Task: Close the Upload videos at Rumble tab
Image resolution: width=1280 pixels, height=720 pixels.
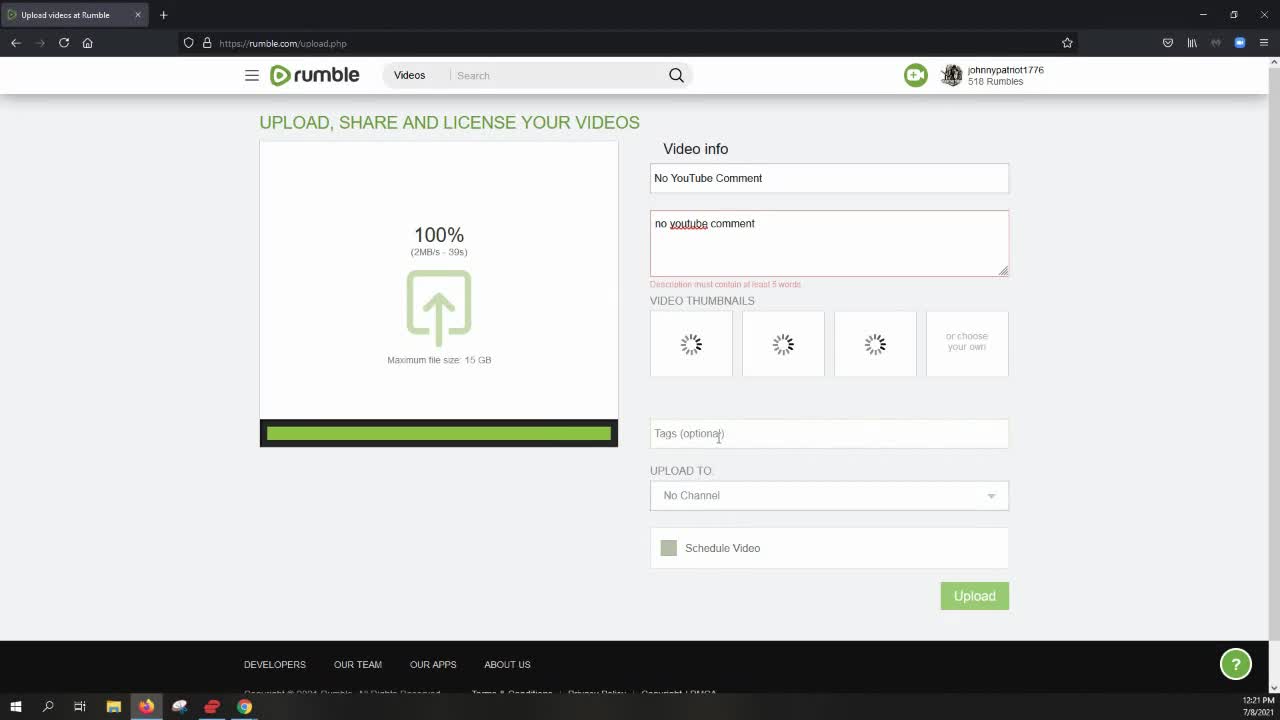Action: coord(138,15)
